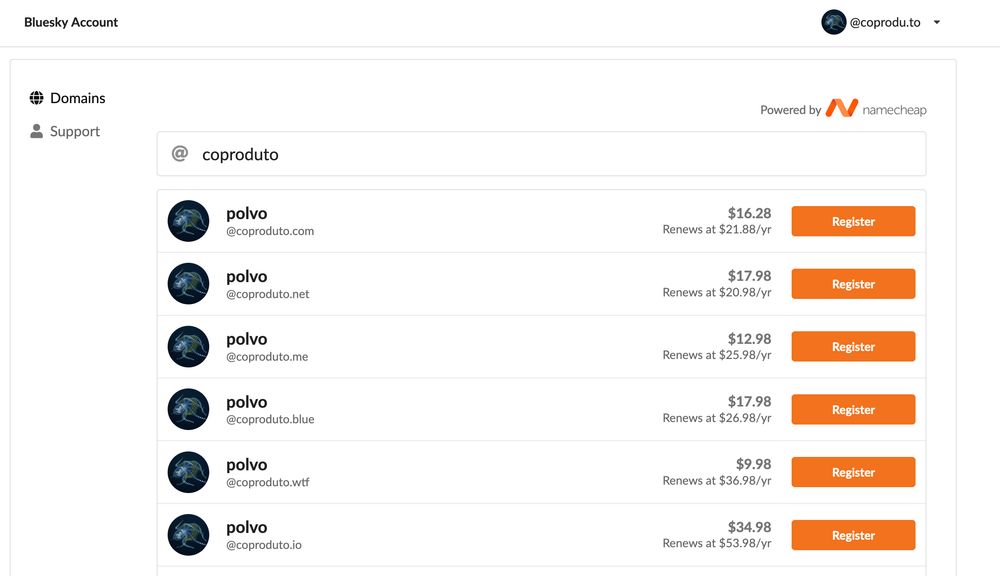Click the avatar for coproduto.me
The height and width of the screenshot is (576, 1000).
188,347
